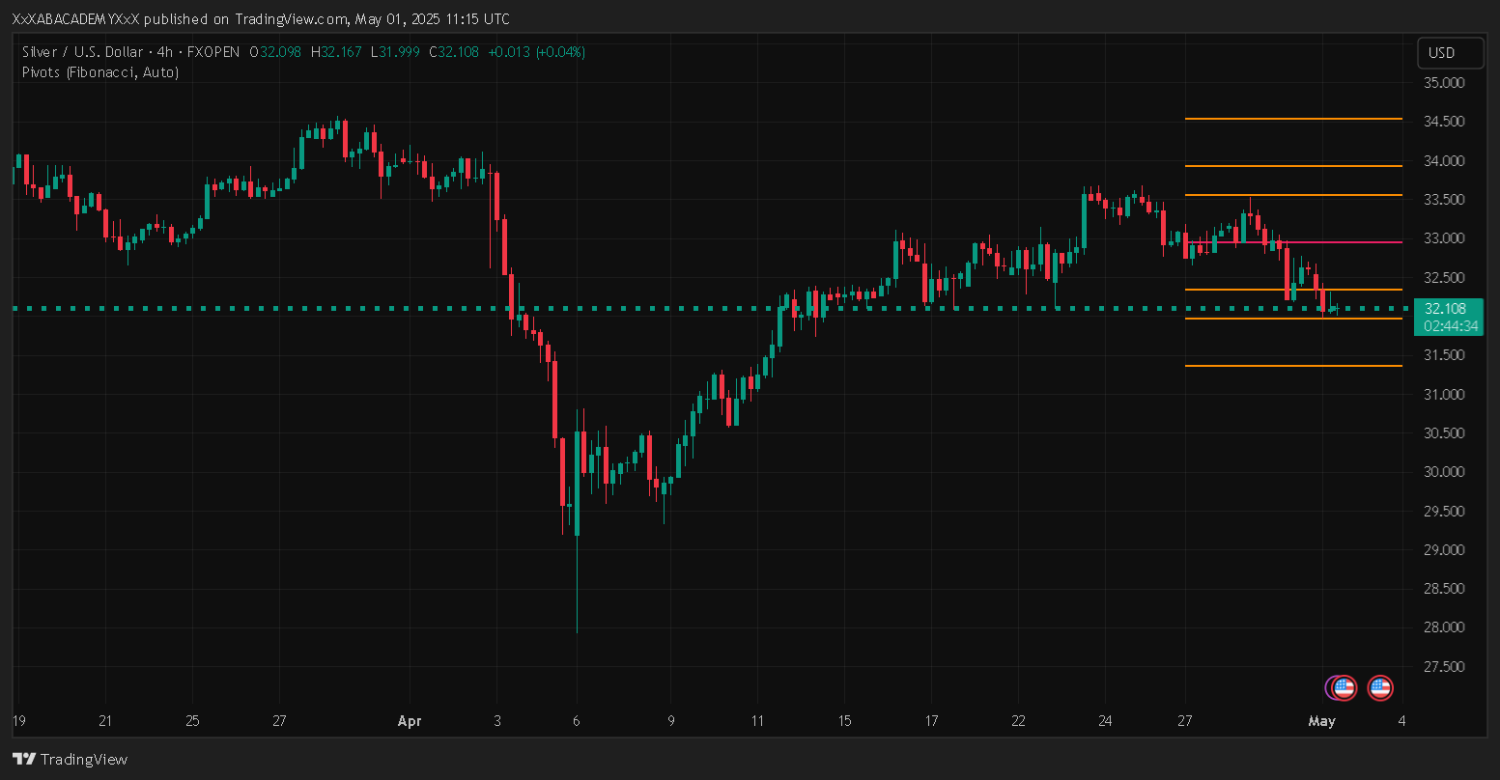Open the USD currency selector
Viewport: 1500px width, 780px height.
1441,53
